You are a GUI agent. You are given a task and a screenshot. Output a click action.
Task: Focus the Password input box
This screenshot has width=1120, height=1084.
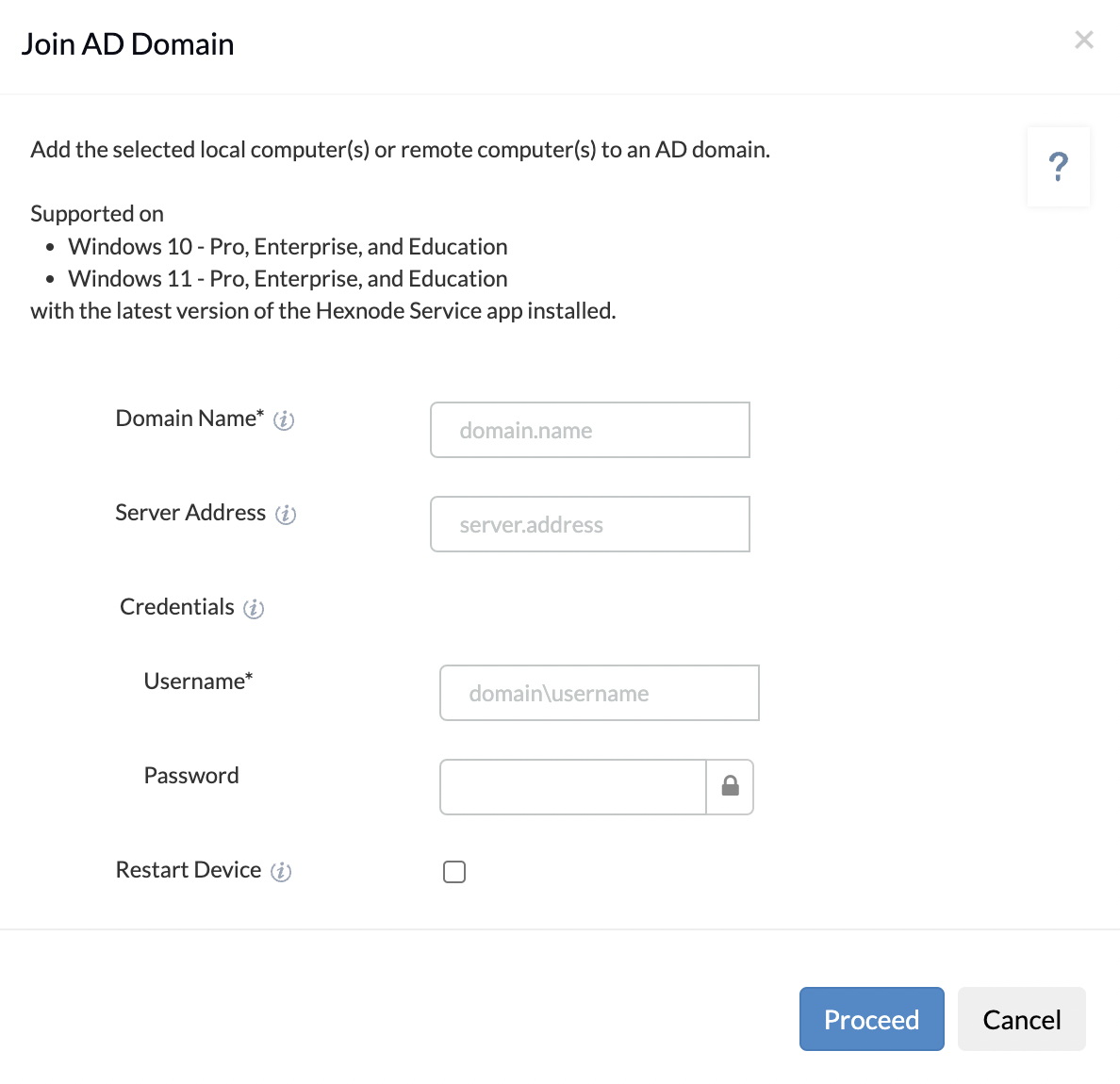click(x=572, y=787)
